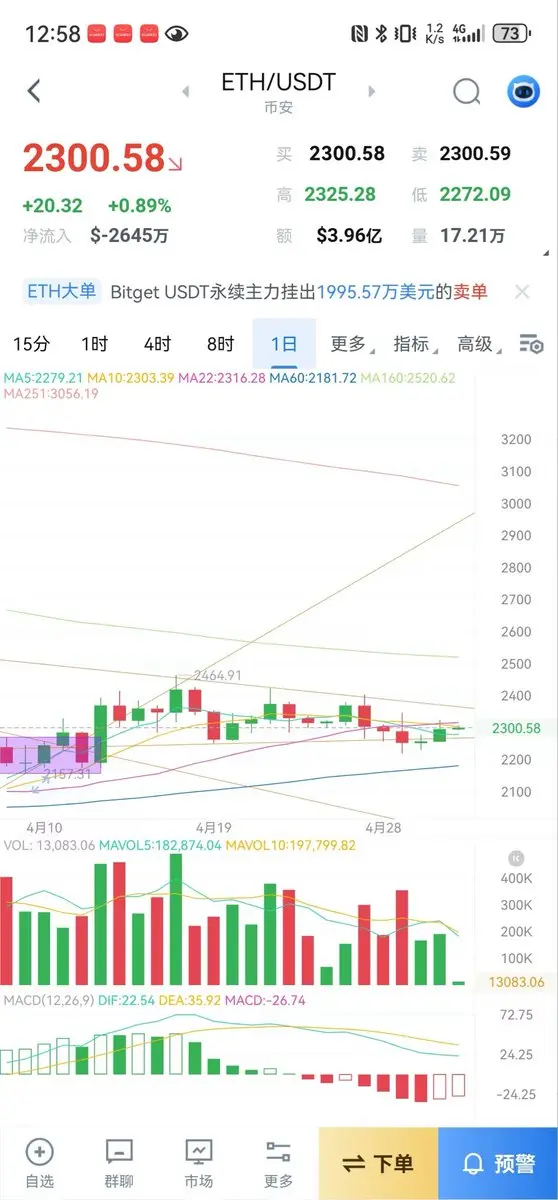
Task: Tap the MA60:2181.72 indicator label
Action: pyautogui.click(x=313, y=379)
